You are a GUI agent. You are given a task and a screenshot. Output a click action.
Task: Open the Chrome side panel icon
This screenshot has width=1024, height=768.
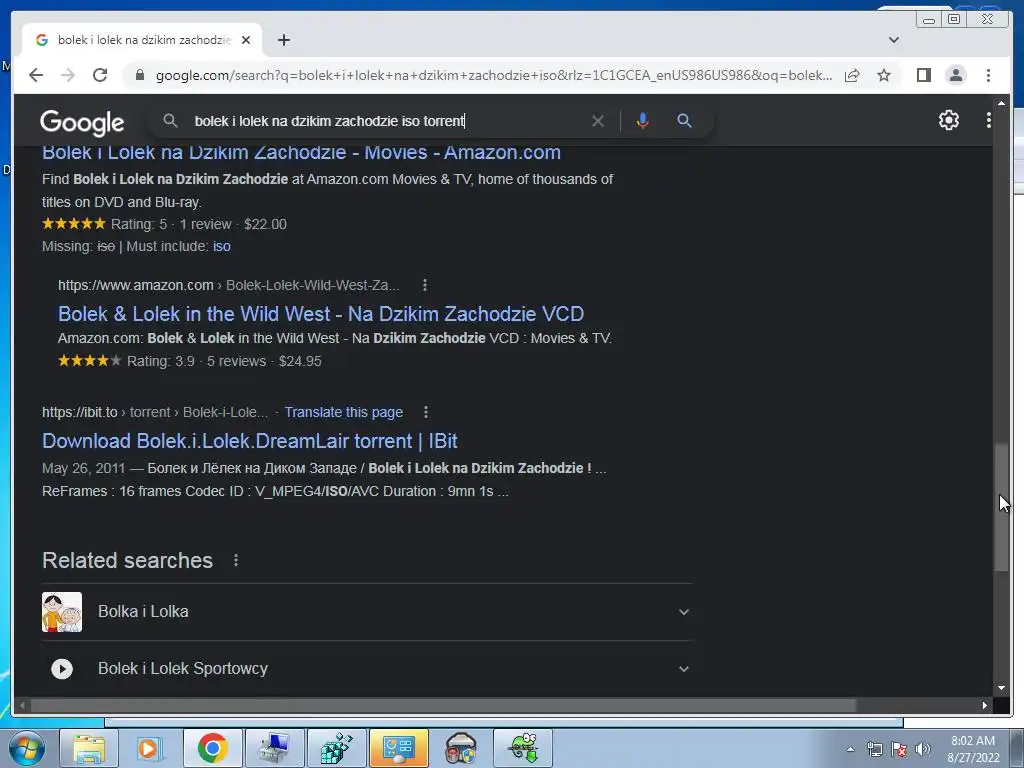[923, 75]
